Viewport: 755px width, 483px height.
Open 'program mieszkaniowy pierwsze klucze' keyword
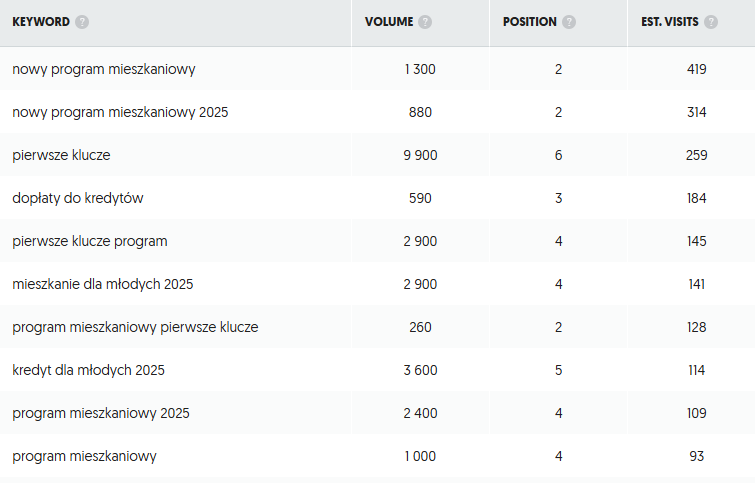pyautogui.click(x=136, y=327)
